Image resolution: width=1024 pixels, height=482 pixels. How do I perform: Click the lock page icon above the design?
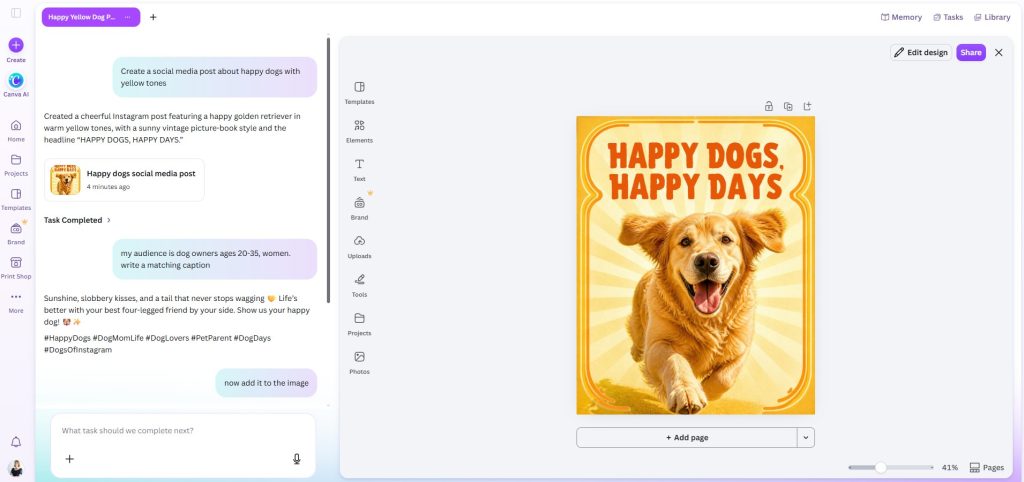(x=769, y=106)
